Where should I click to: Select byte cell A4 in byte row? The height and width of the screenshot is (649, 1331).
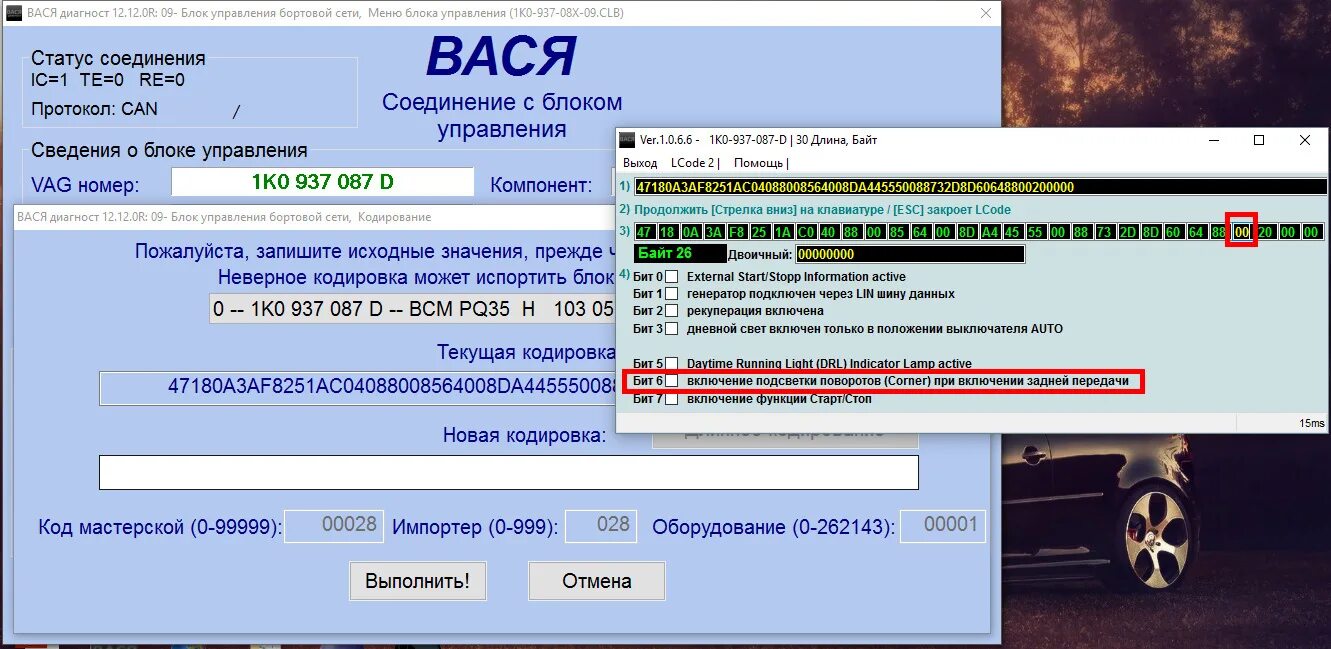990,232
